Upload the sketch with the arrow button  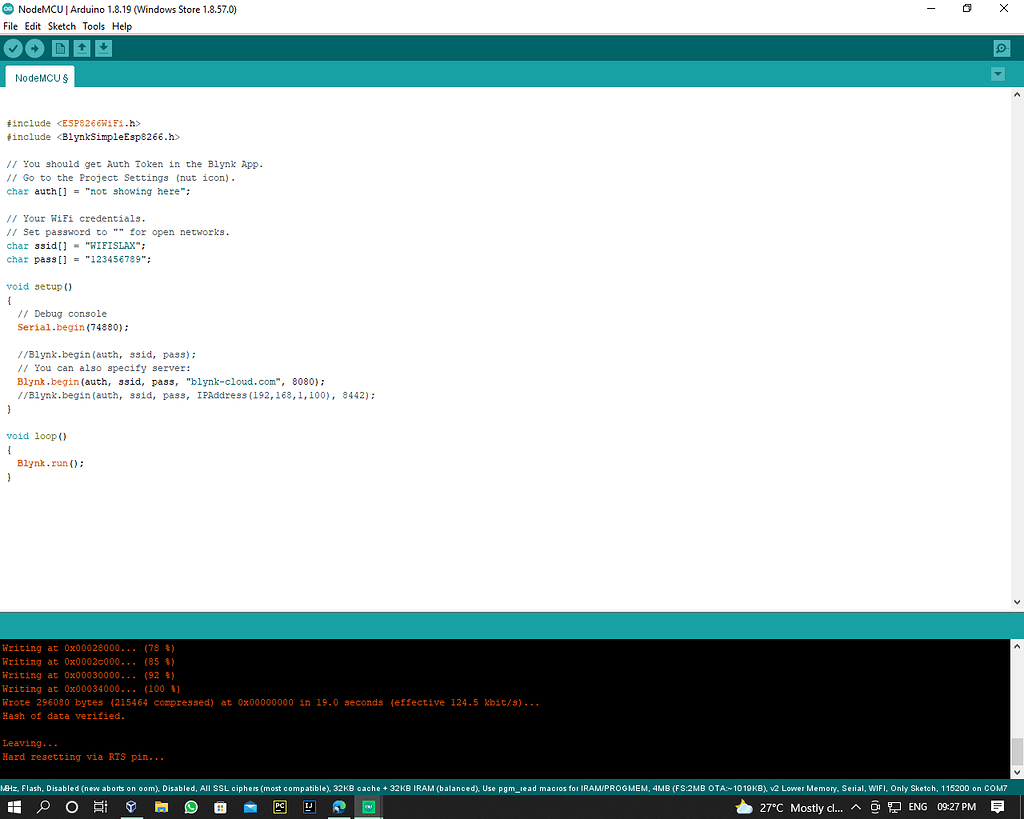35,48
